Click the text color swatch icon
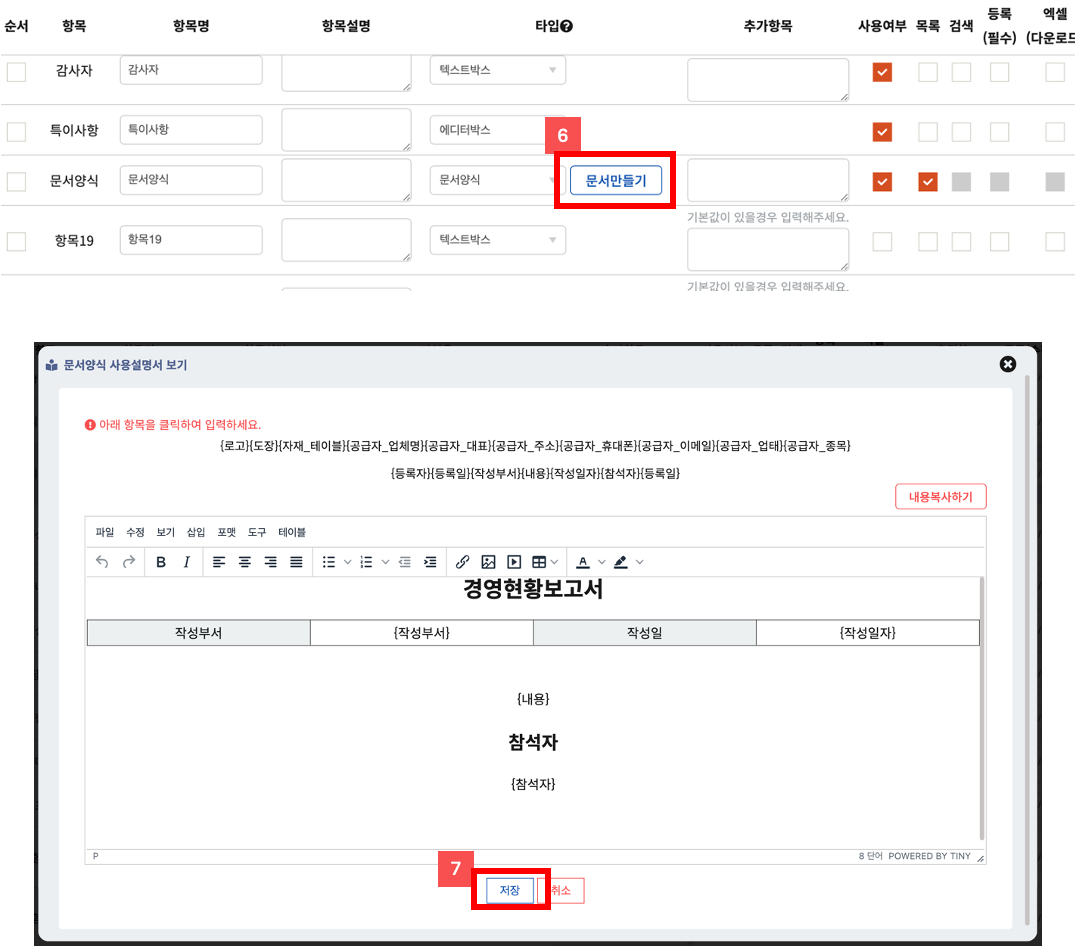 pos(583,562)
